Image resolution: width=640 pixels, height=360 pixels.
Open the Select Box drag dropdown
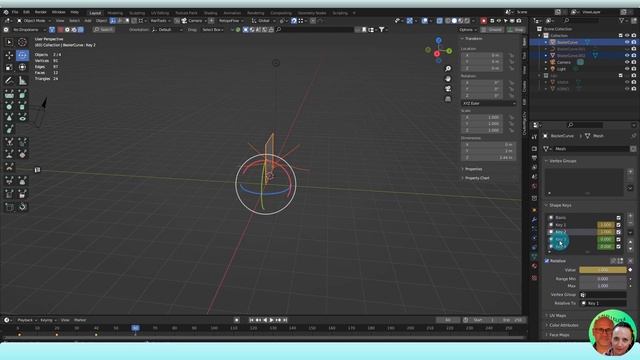pyautogui.click(x=213, y=30)
